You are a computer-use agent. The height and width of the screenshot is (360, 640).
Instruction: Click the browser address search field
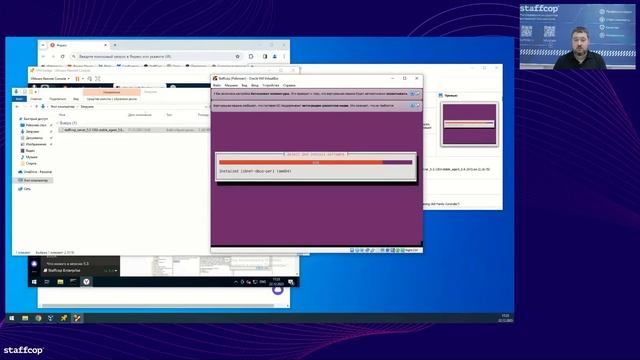[x=155, y=56]
